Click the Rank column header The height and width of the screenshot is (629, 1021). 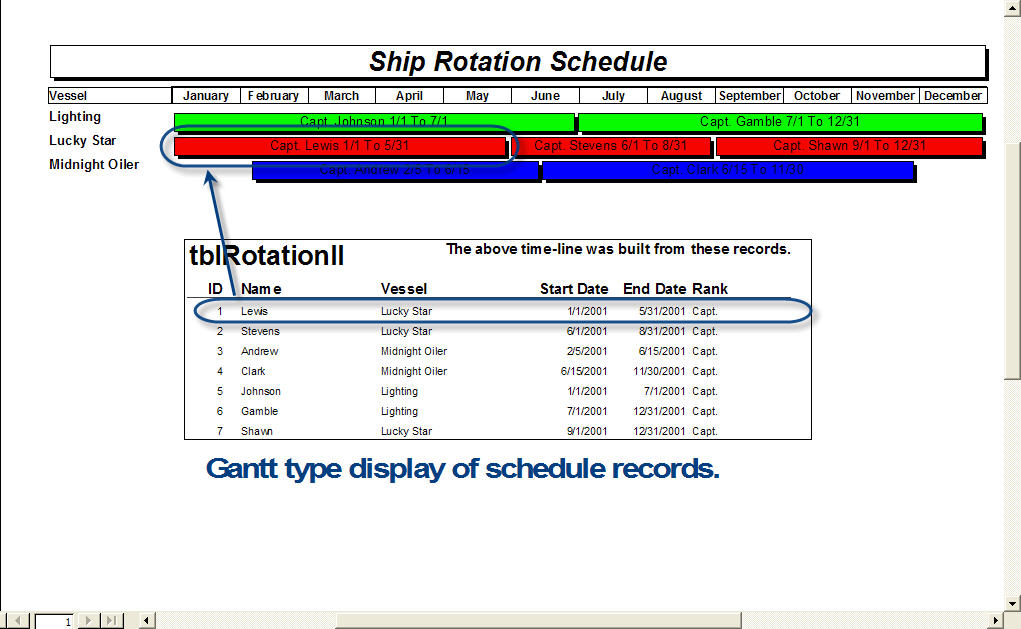point(710,289)
